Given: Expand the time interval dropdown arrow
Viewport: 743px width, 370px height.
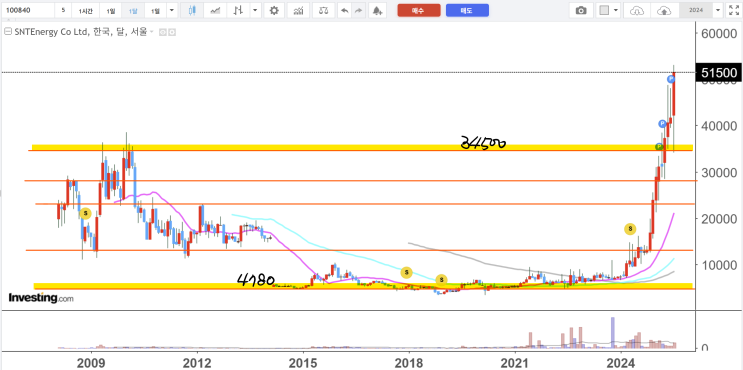Looking at the screenshot, I should click(x=172, y=10).
